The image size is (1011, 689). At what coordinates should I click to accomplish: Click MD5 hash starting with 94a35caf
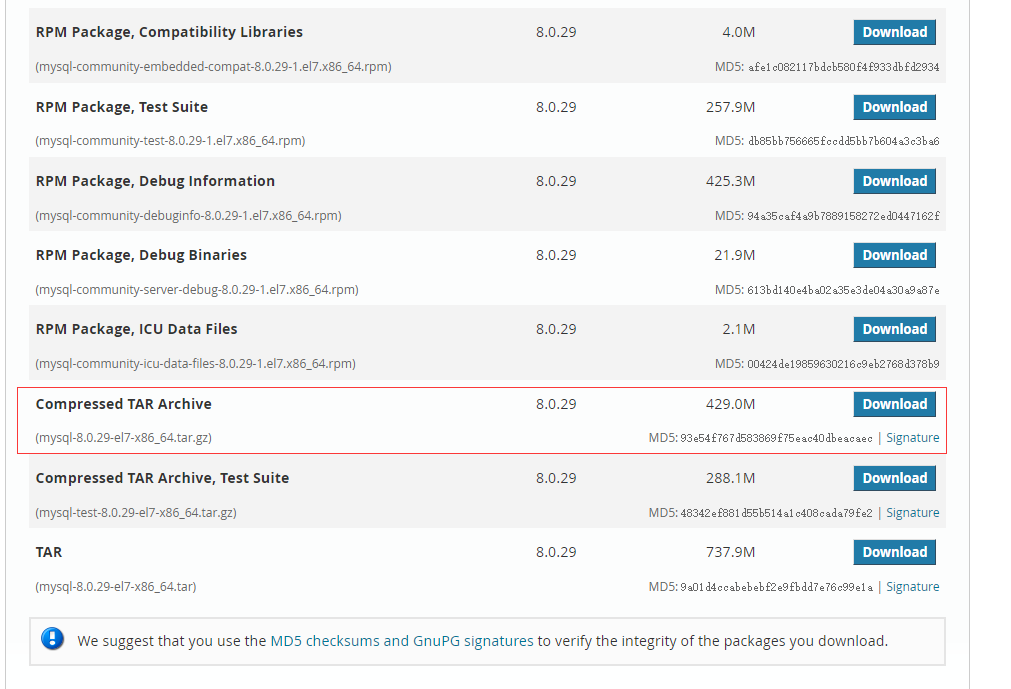point(843,216)
